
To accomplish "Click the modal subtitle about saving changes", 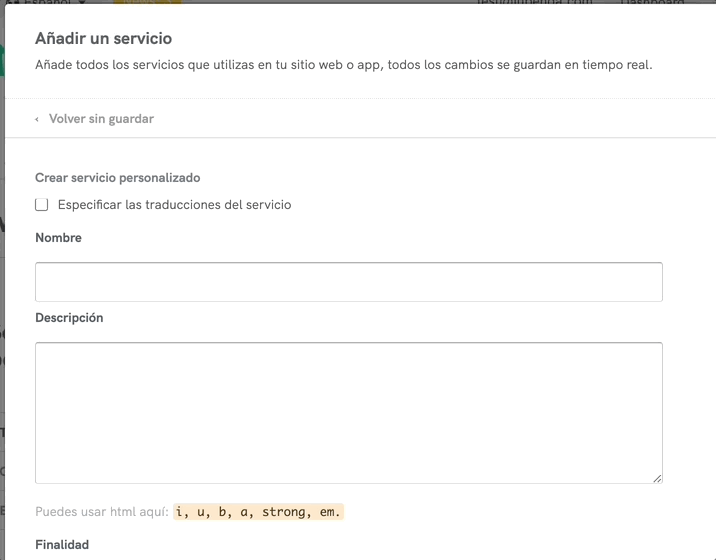I will coord(343,66).
